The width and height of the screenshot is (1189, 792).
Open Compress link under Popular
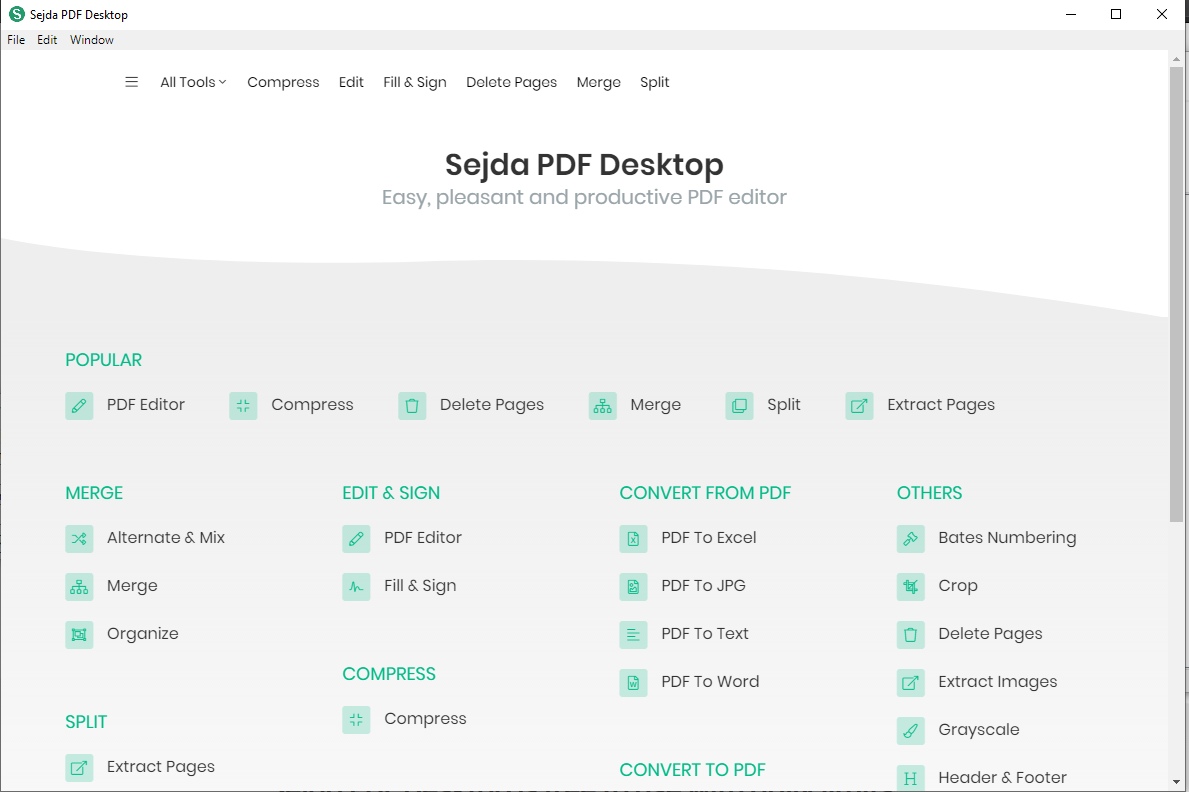tap(312, 405)
